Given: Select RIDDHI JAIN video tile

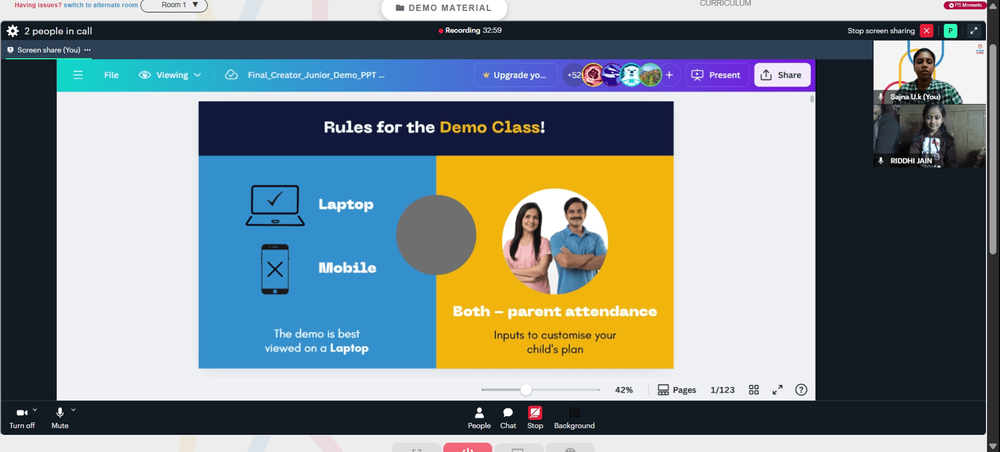Looking at the screenshot, I should click(929, 136).
